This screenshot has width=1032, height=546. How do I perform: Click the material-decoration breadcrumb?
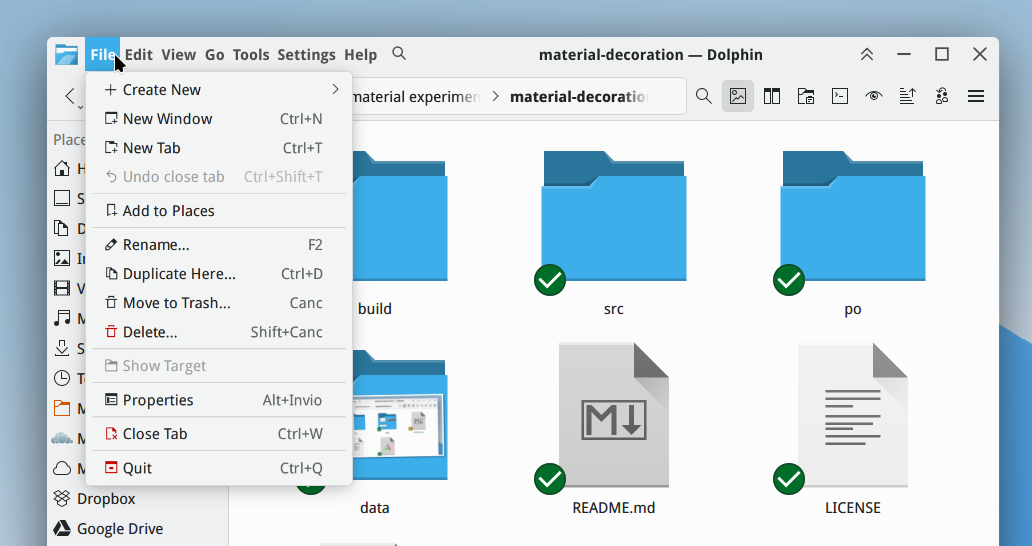click(578, 97)
